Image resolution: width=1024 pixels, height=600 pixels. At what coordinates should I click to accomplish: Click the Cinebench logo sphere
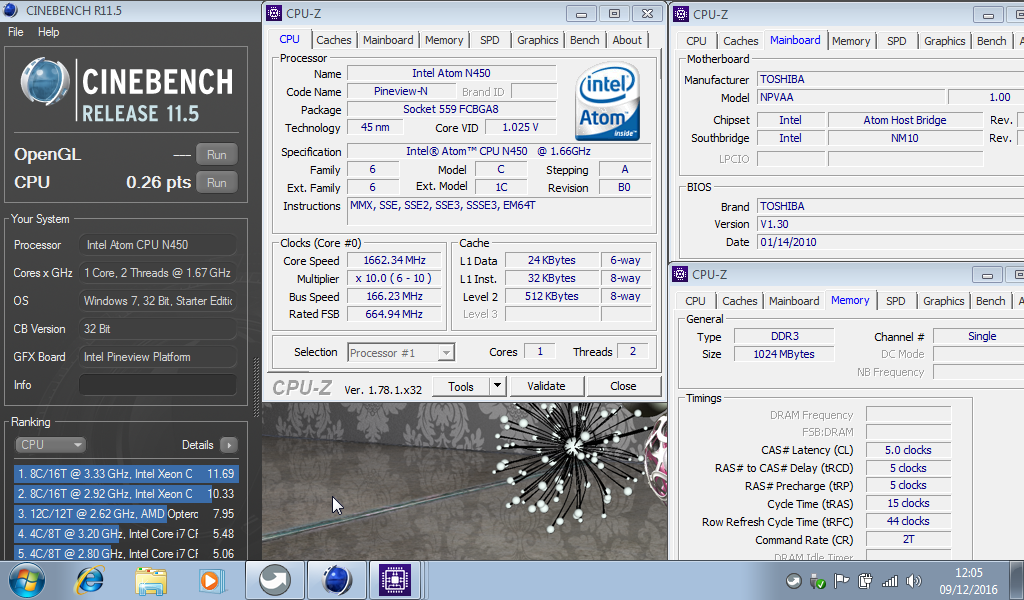point(45,83)
